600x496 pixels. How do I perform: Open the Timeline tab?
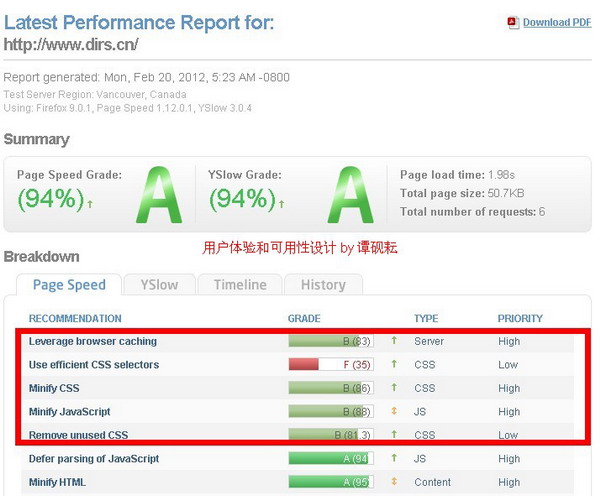[x=239, y=285]
